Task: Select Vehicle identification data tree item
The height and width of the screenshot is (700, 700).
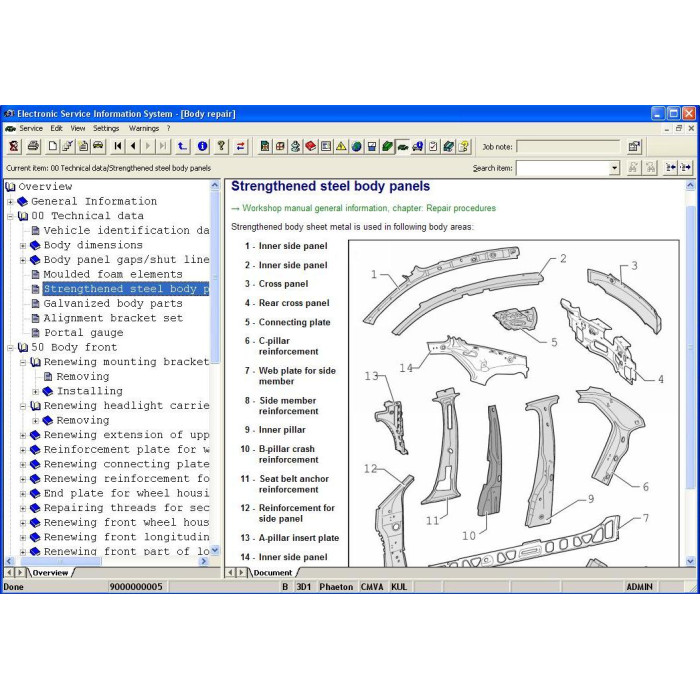Action: pyautogui.click(x=126, y=231)
